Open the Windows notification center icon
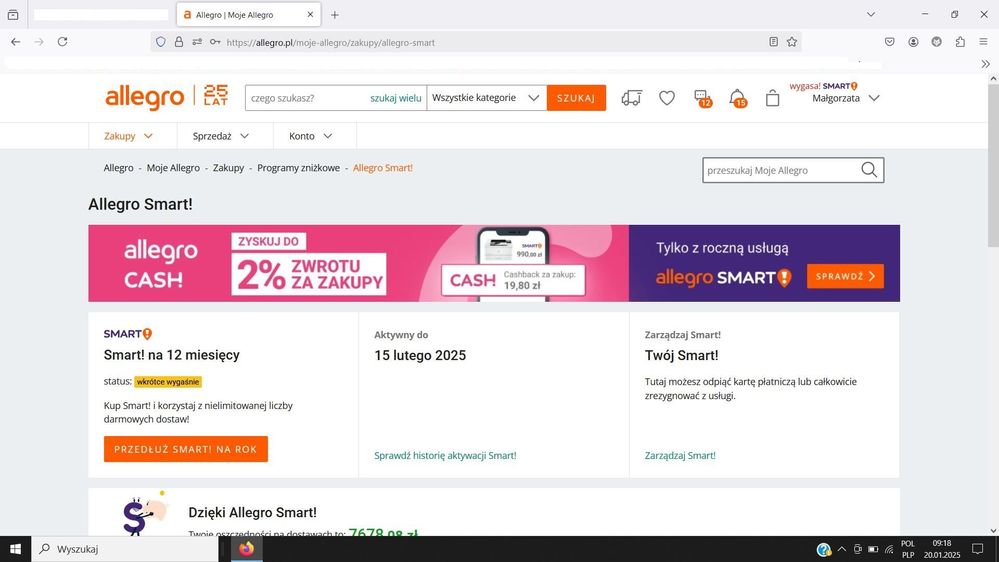The image size is (999, 562). [x=977, y=549]
